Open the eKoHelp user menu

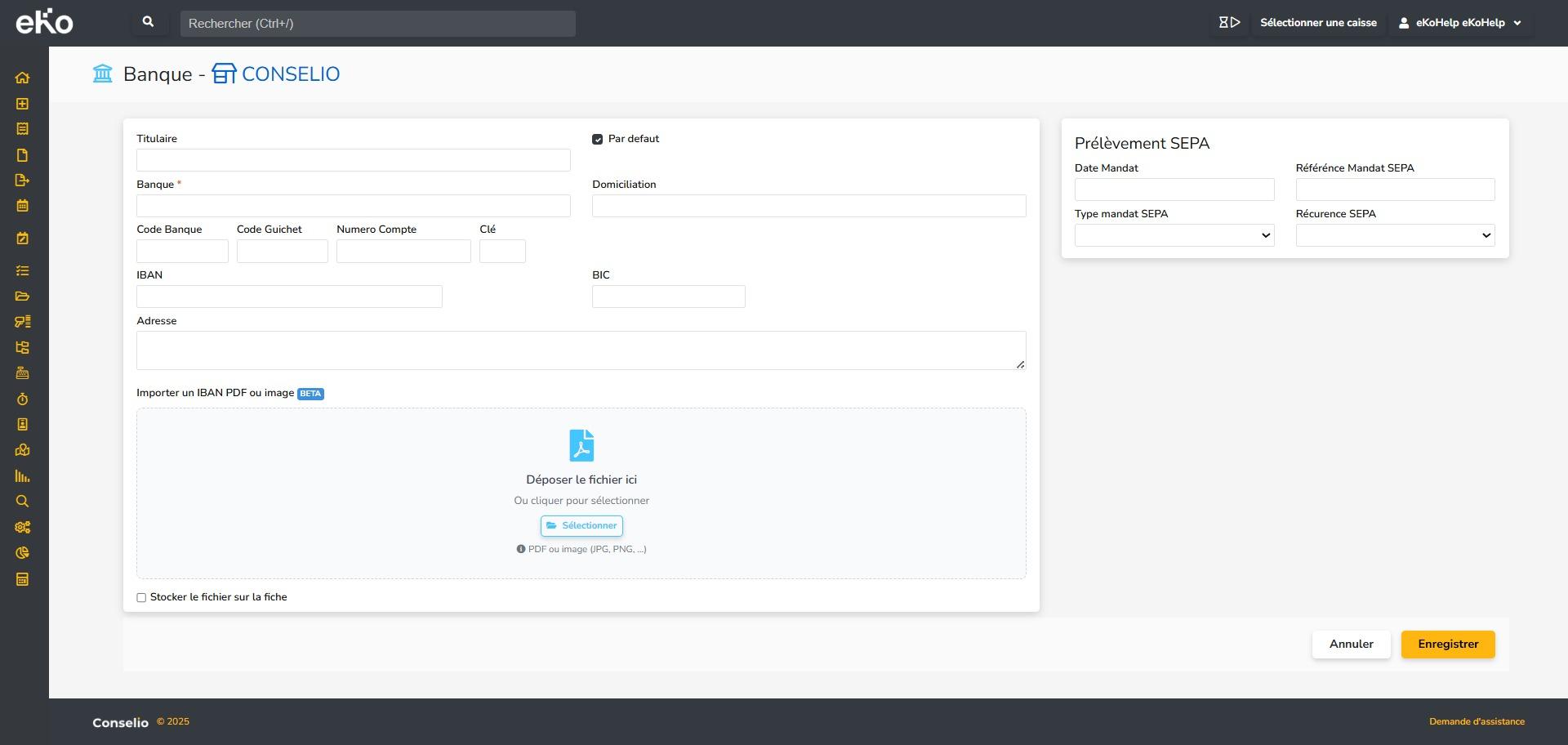1459,23
